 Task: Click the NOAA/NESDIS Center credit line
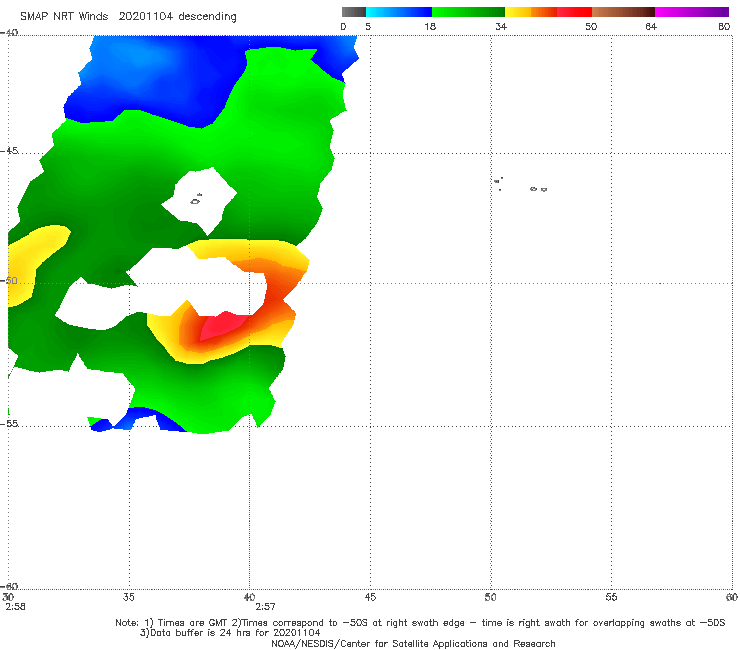pyautogui.click(x=413, y=643)
